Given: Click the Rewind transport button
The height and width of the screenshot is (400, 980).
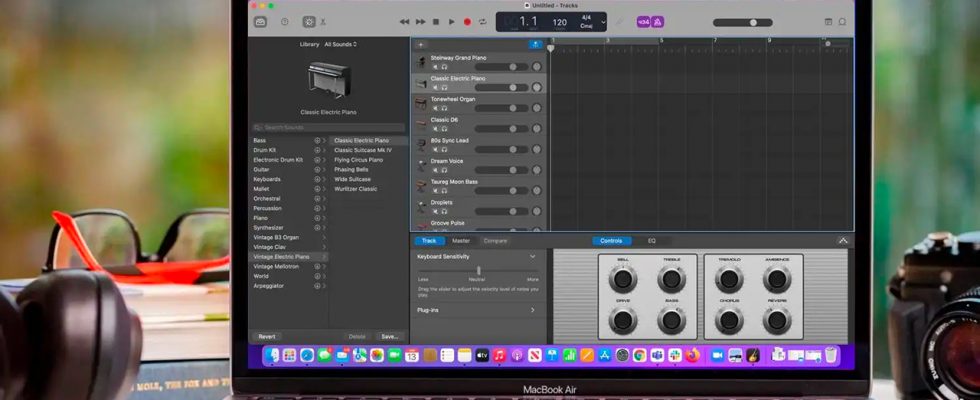Looking at the screenshot, I should pyautogui.click(x=404, y=22).
